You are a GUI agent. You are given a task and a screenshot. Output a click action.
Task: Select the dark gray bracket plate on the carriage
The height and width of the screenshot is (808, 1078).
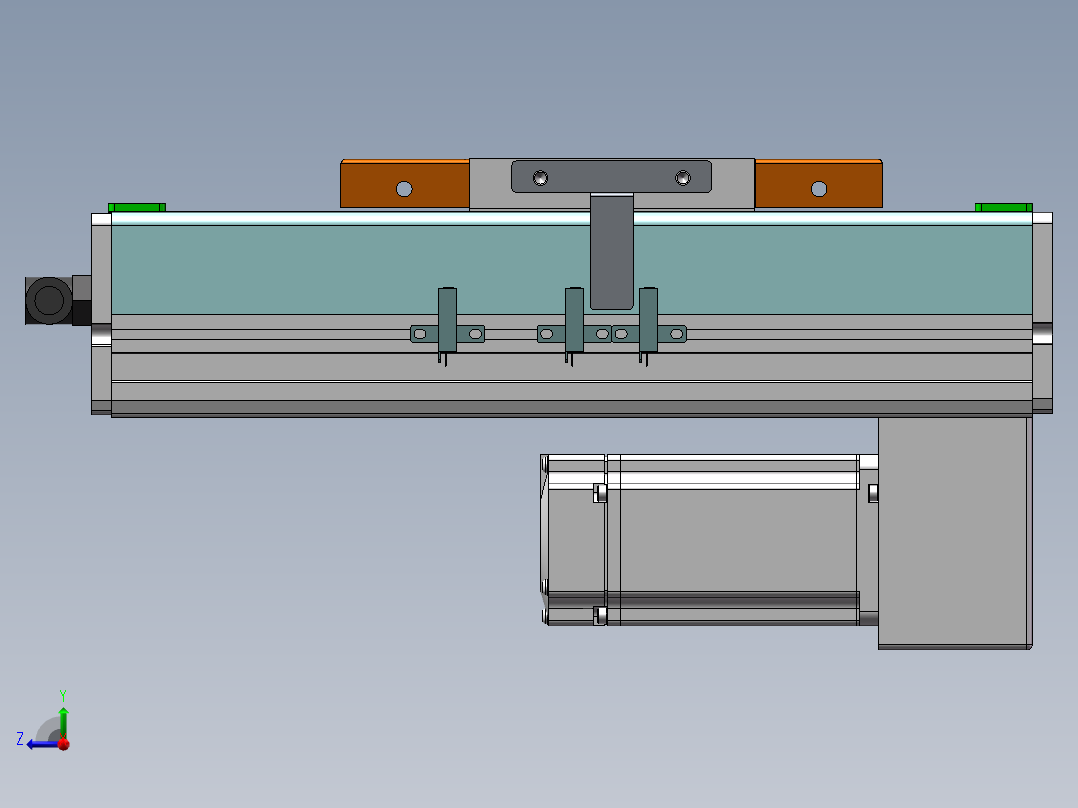click(x=611, y=177)
